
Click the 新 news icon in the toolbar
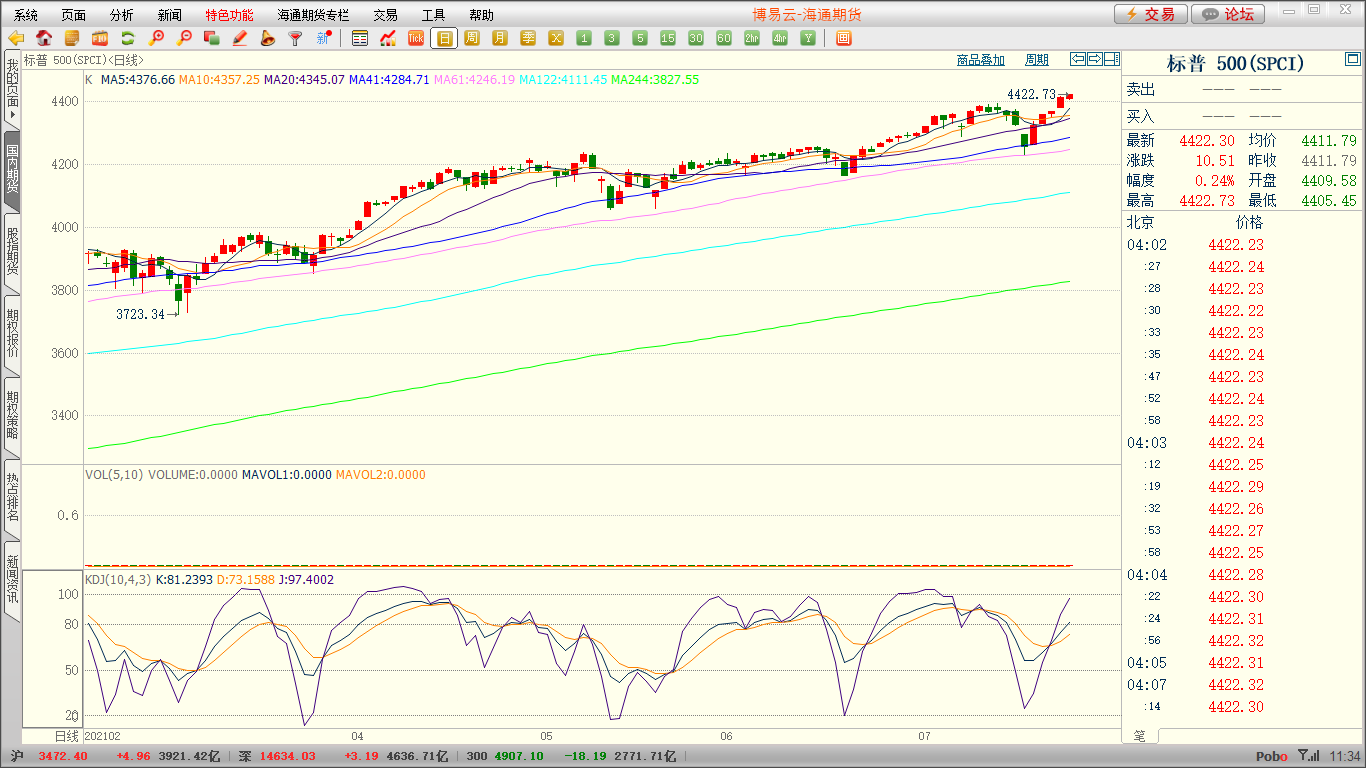point(323,38)
